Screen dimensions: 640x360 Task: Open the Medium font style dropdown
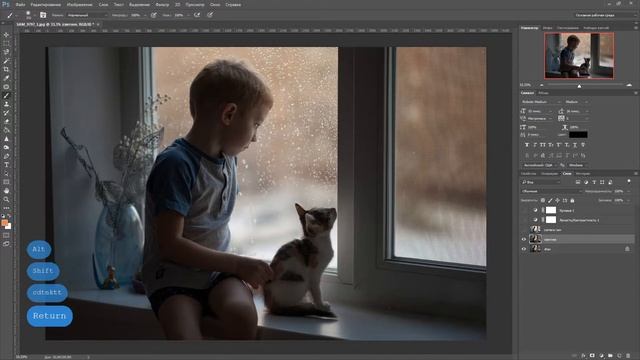[576, 102]
